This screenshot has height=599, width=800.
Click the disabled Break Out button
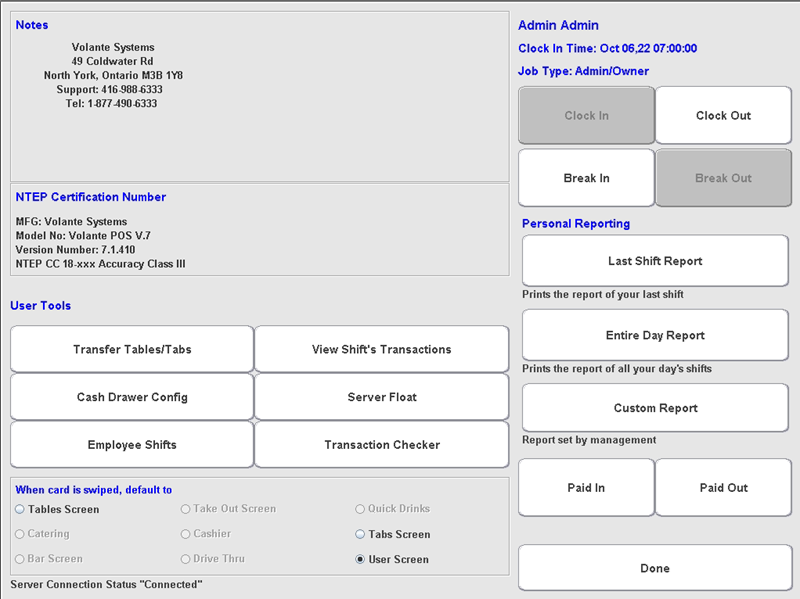click(x=723, y=177)
